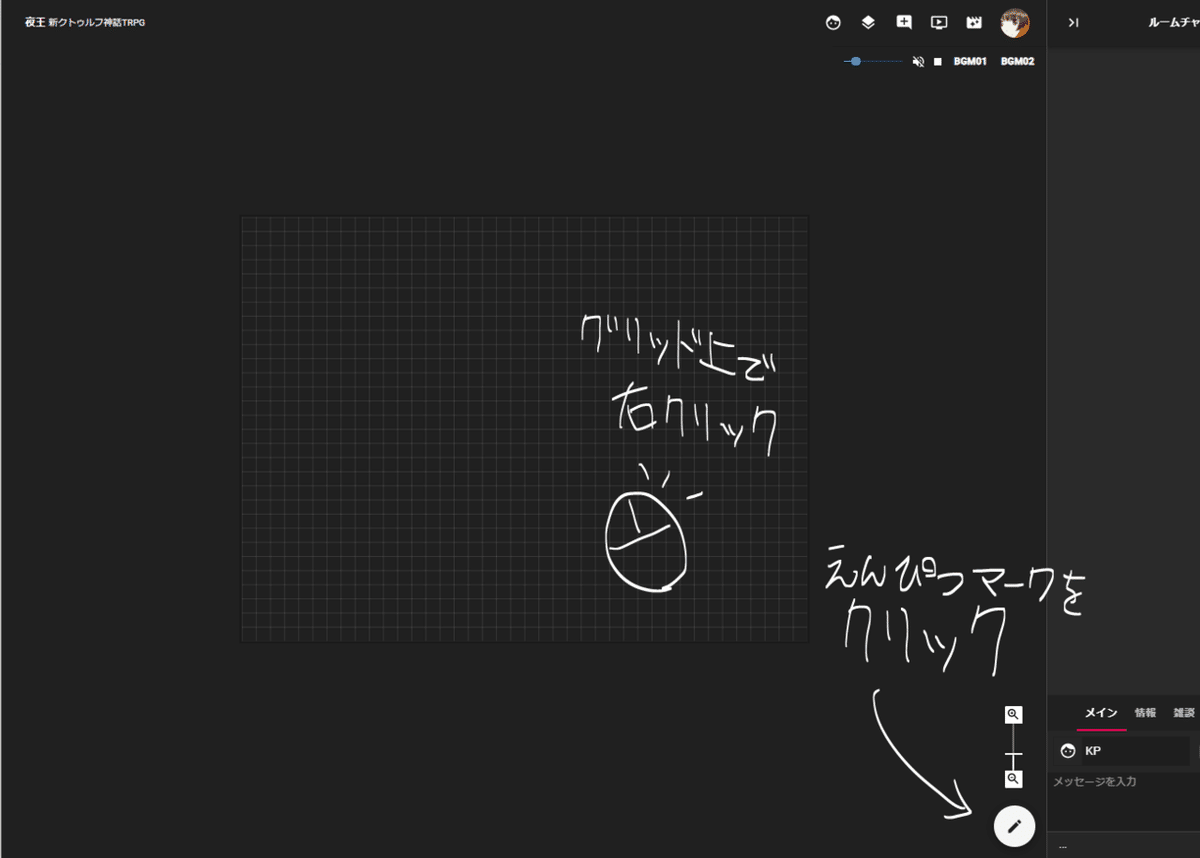This screenshot has width=1200, height=858.
Task: Open the character list face icon in top toolbar
Action: (x=833, y=22)
